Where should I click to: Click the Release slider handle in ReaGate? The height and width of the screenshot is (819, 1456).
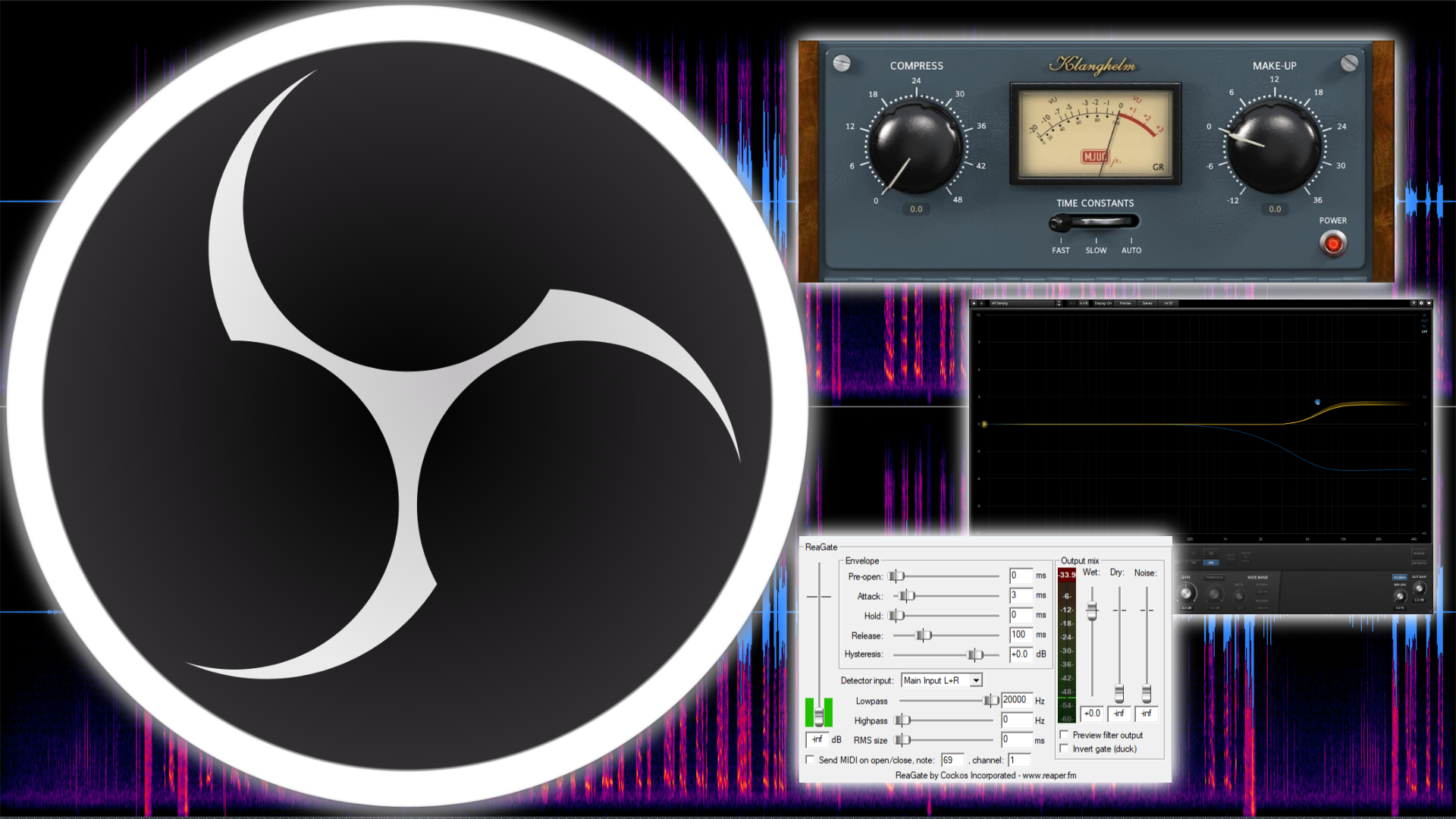coord(924,635)
